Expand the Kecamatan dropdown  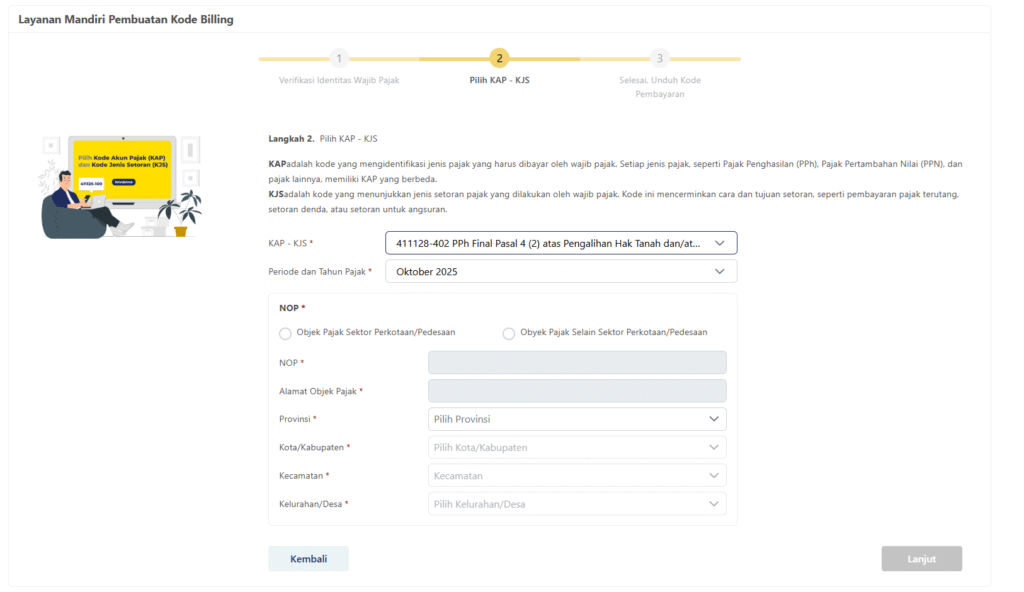pos(576,476)
